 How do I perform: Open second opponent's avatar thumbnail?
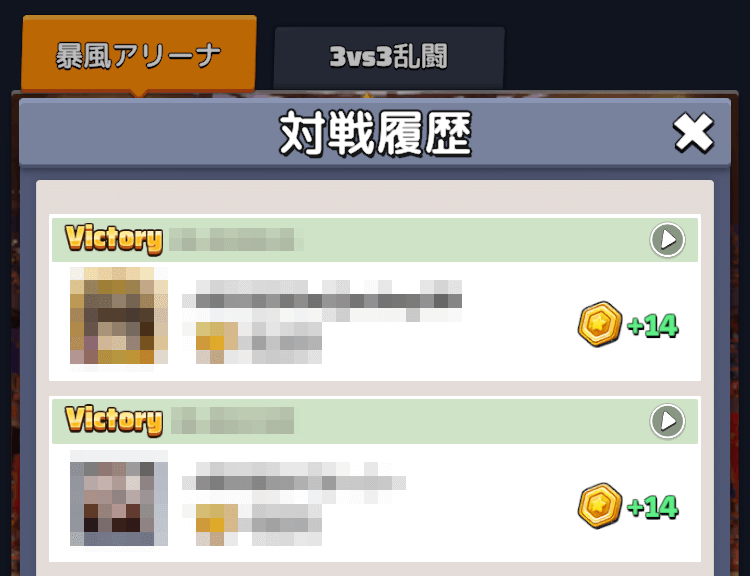pos(119,498)
